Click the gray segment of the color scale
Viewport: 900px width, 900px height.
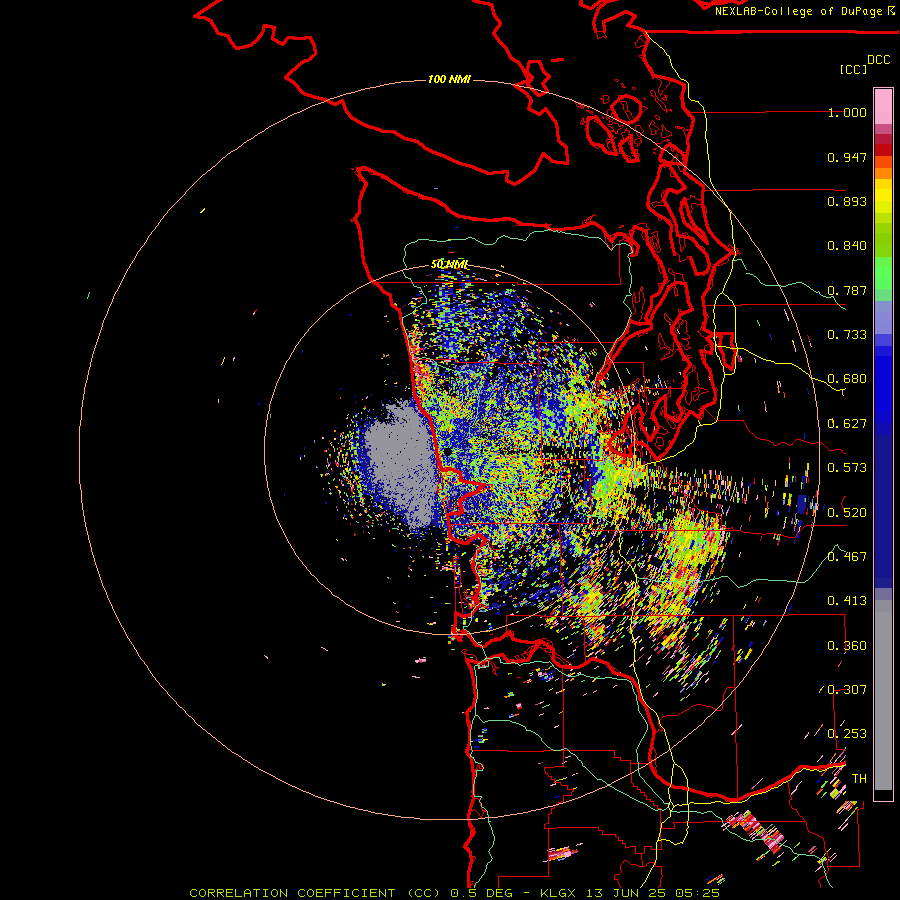(883, 695)
